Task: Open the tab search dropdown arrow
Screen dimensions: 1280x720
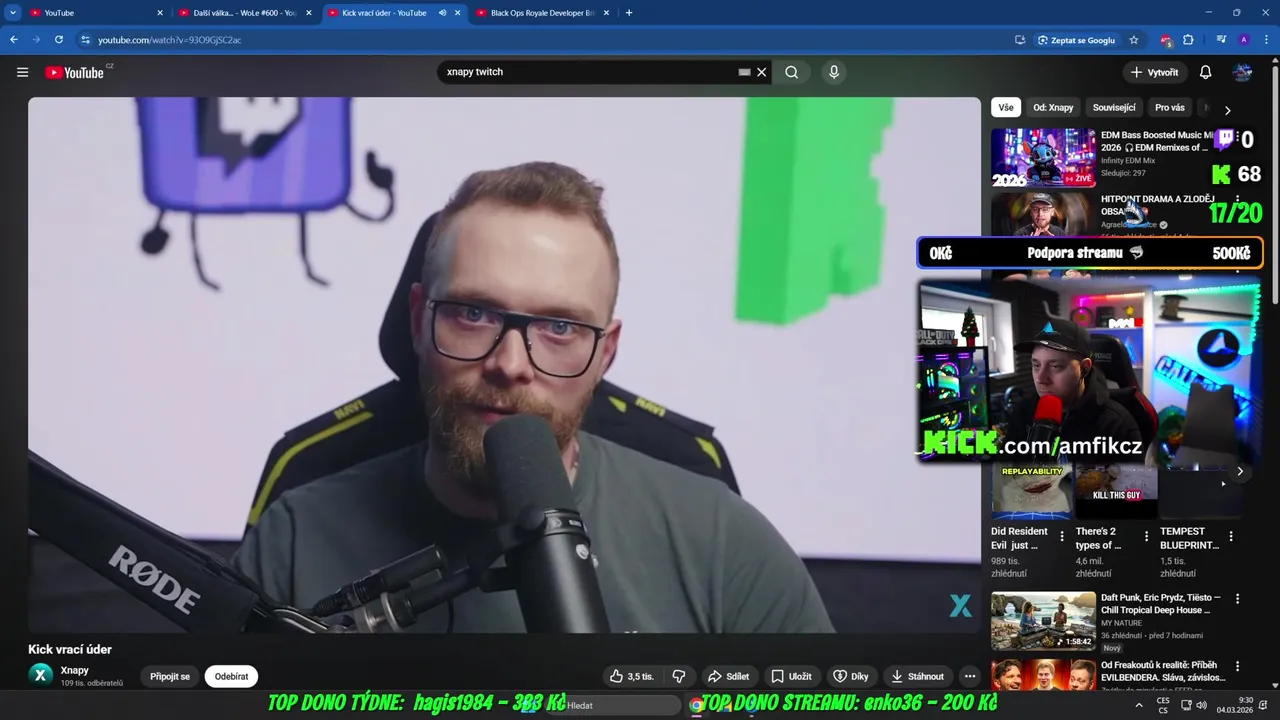Action: [x=12, y=13]
